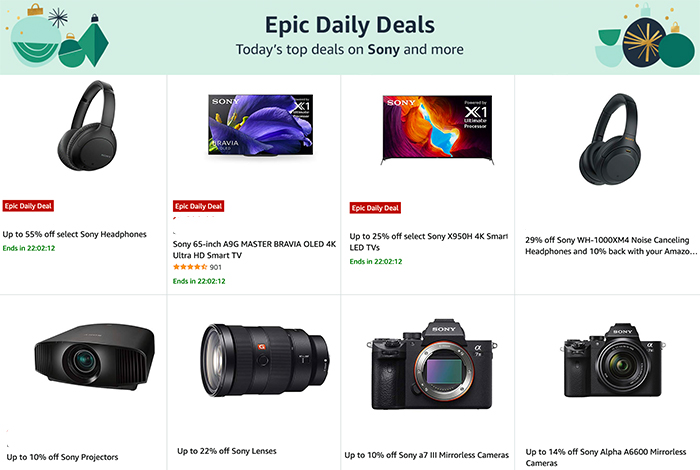Click 'Up to 10% off Sony a7 III' link
This screenshot has width=700, height=470.
(x=426, y=455)
